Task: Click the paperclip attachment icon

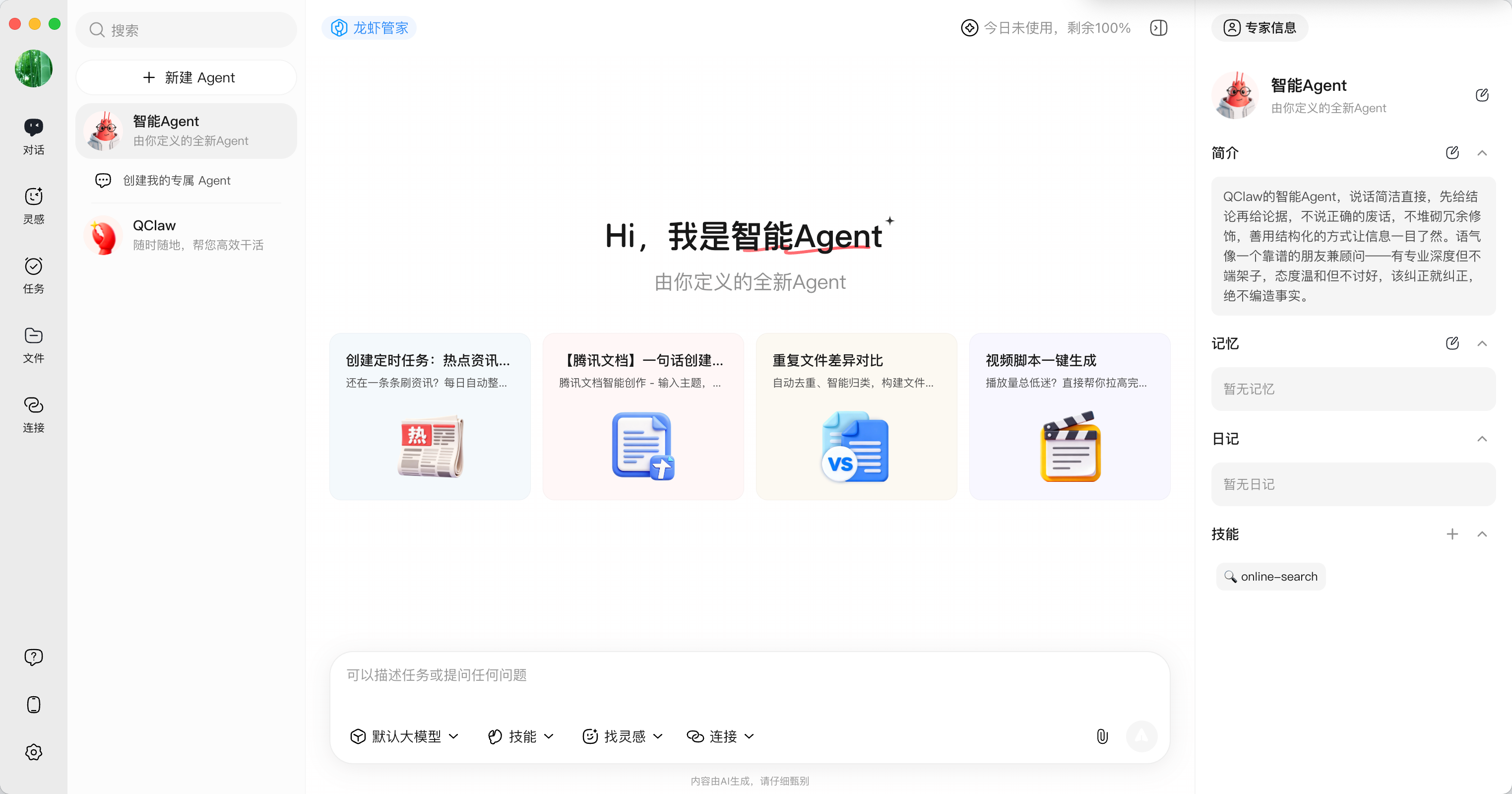Action: tap(1102, 736)
